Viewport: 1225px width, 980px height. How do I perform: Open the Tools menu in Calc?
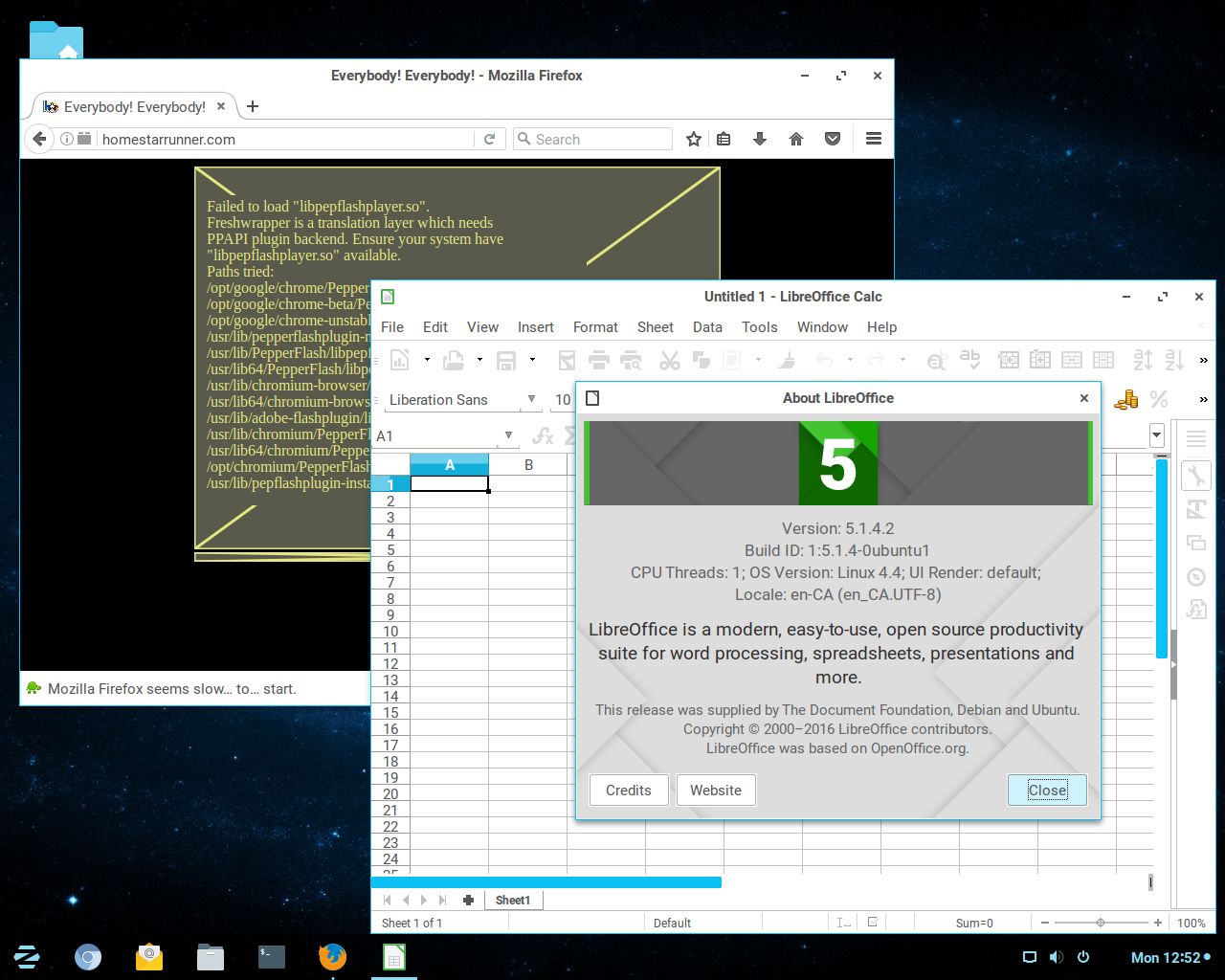click(760, 327)
